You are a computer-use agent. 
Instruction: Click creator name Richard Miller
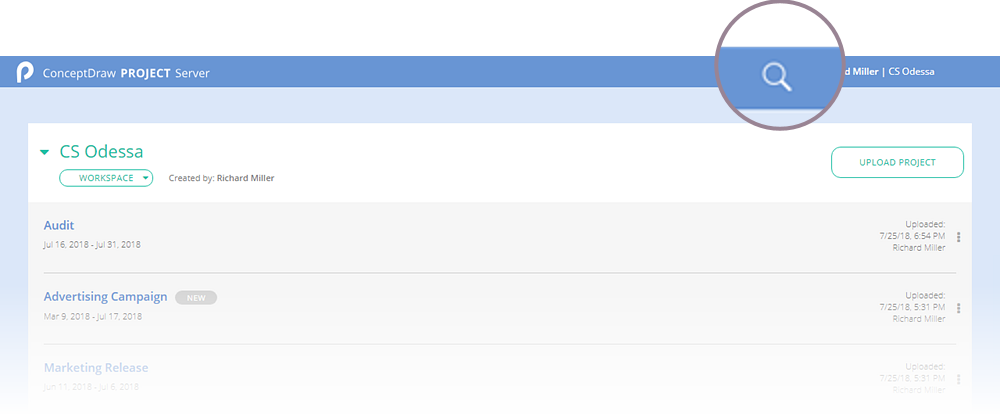[245, 178]
